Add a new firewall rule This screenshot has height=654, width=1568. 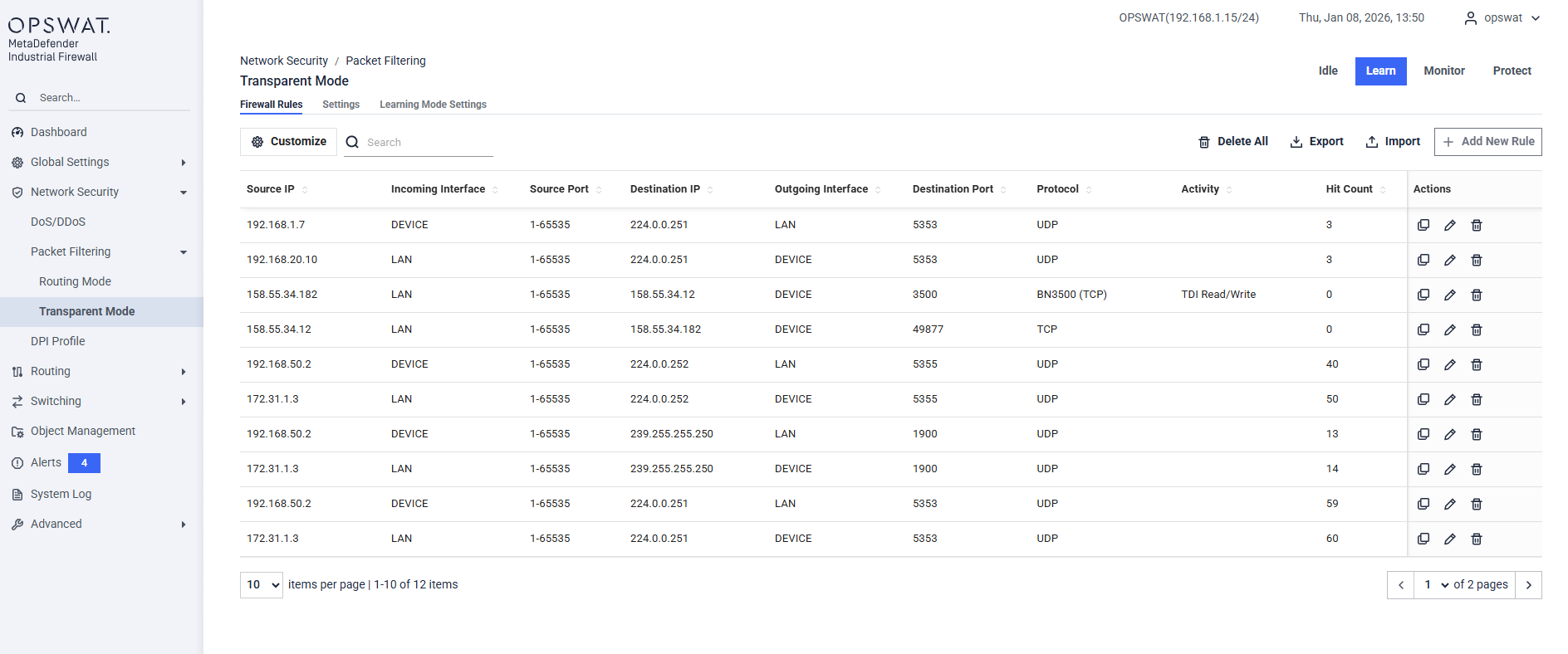click(1487, 142)
